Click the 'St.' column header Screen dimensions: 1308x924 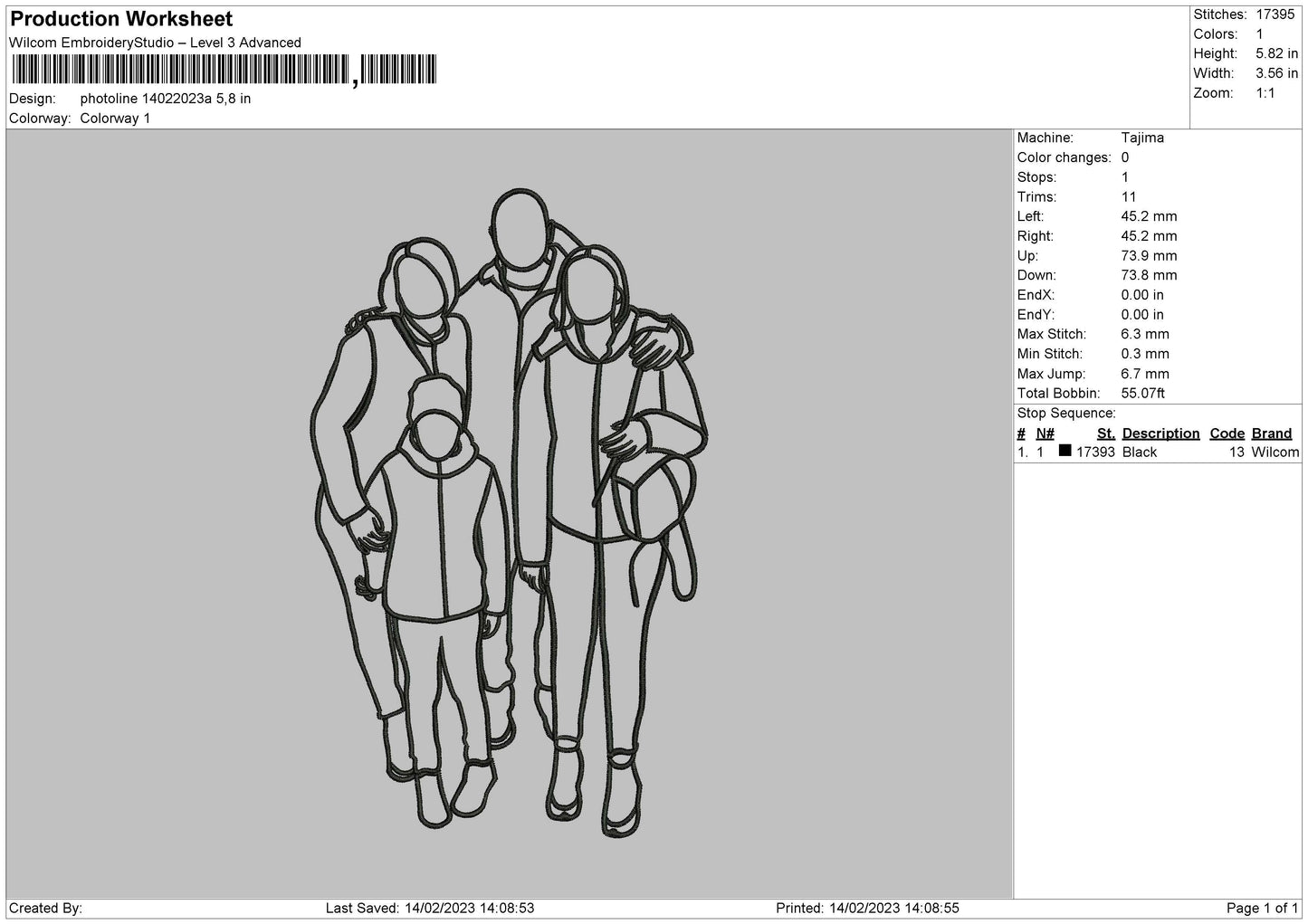click(1105, 433)
